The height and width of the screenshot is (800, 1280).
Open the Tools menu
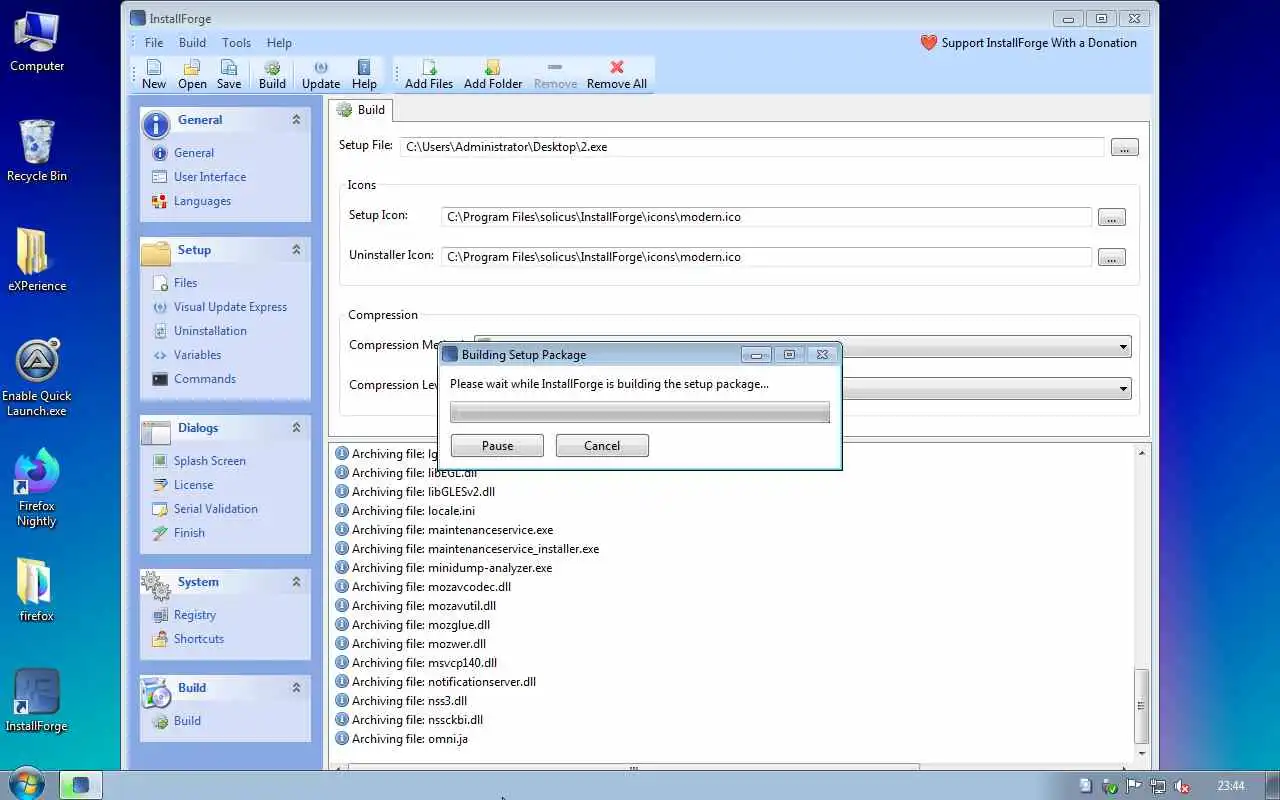pyautogui.click(x=236, y=43)
